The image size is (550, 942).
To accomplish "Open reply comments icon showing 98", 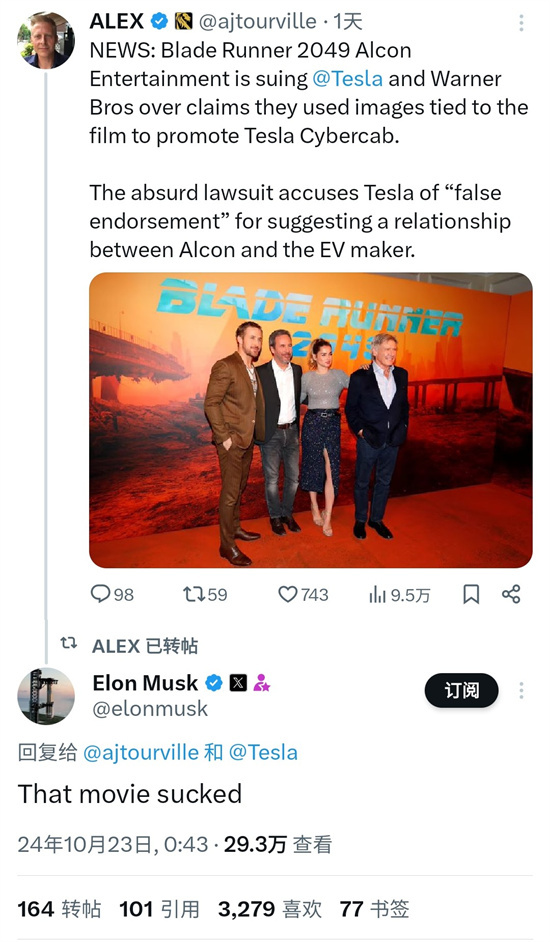I will (x=112, y=594).
